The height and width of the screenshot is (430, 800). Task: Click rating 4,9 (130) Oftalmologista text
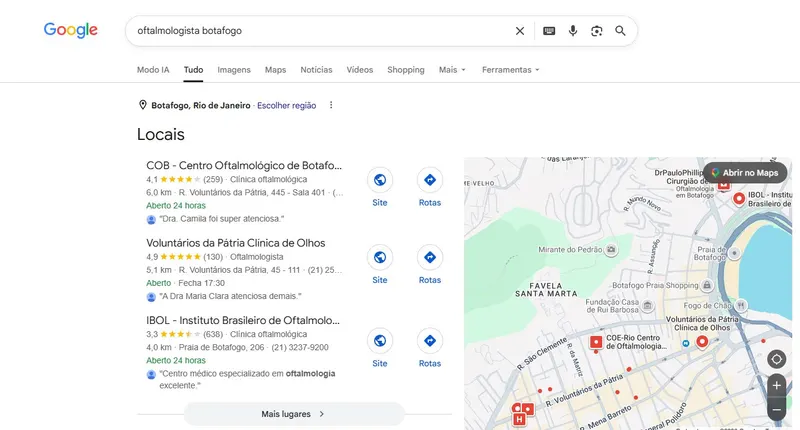[215, 257]
